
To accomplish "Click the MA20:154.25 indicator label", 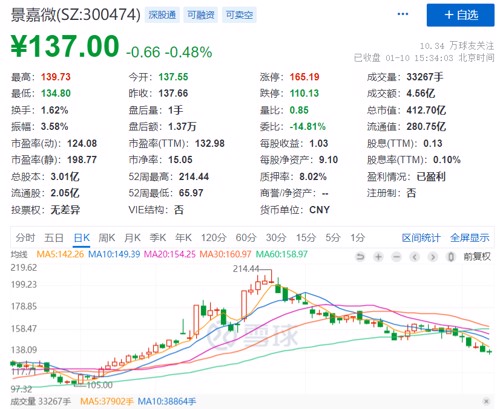I will 169,254.
